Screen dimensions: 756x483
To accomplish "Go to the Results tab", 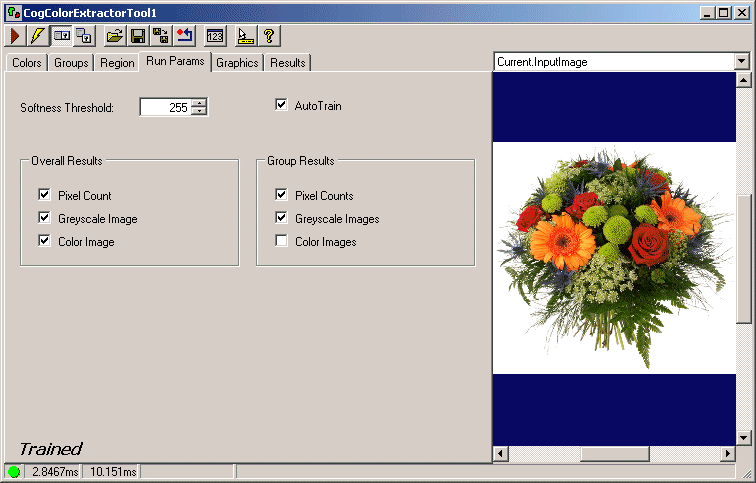I will 288,63.
